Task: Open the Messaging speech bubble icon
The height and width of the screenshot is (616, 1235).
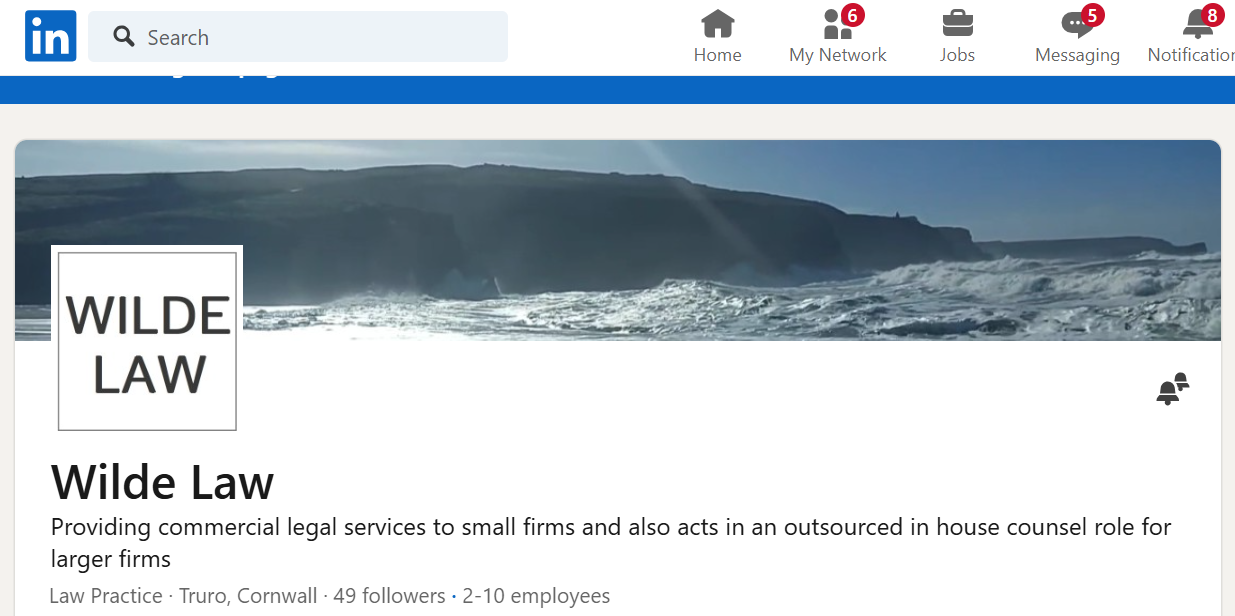Action: [x=1076, y=24]
